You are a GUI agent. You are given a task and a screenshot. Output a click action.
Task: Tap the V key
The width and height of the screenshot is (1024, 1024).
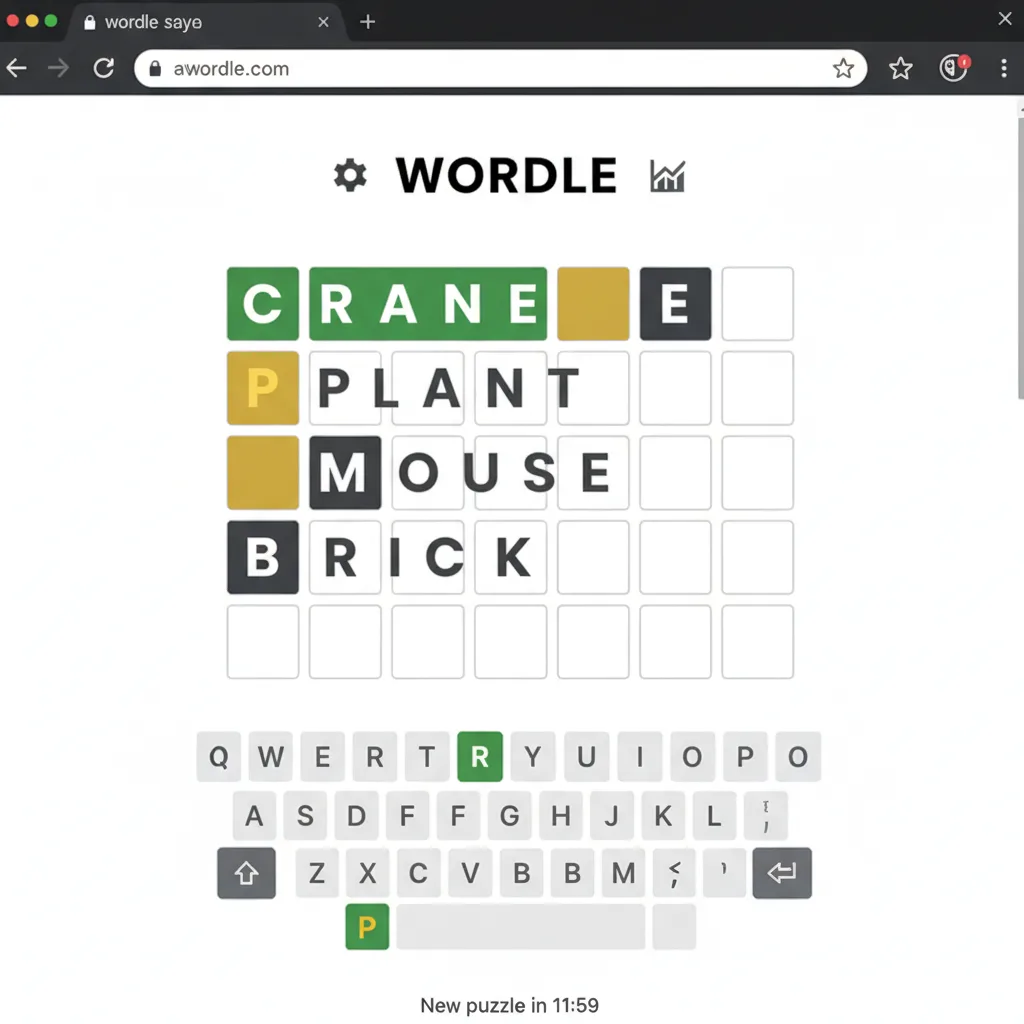click(470, 873)
